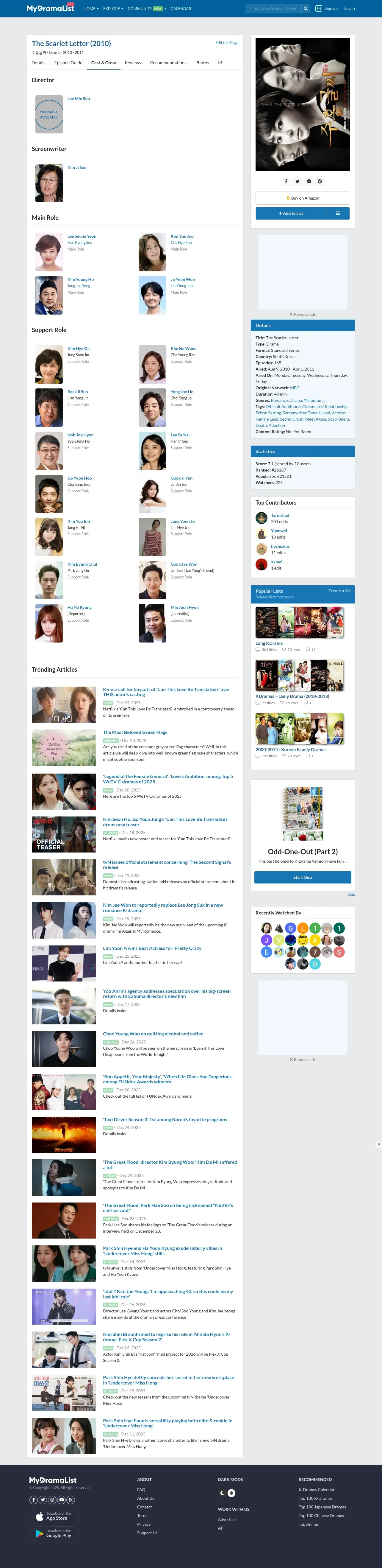Open footer Top 100 K-Dramas link

tap(315, 1498)
